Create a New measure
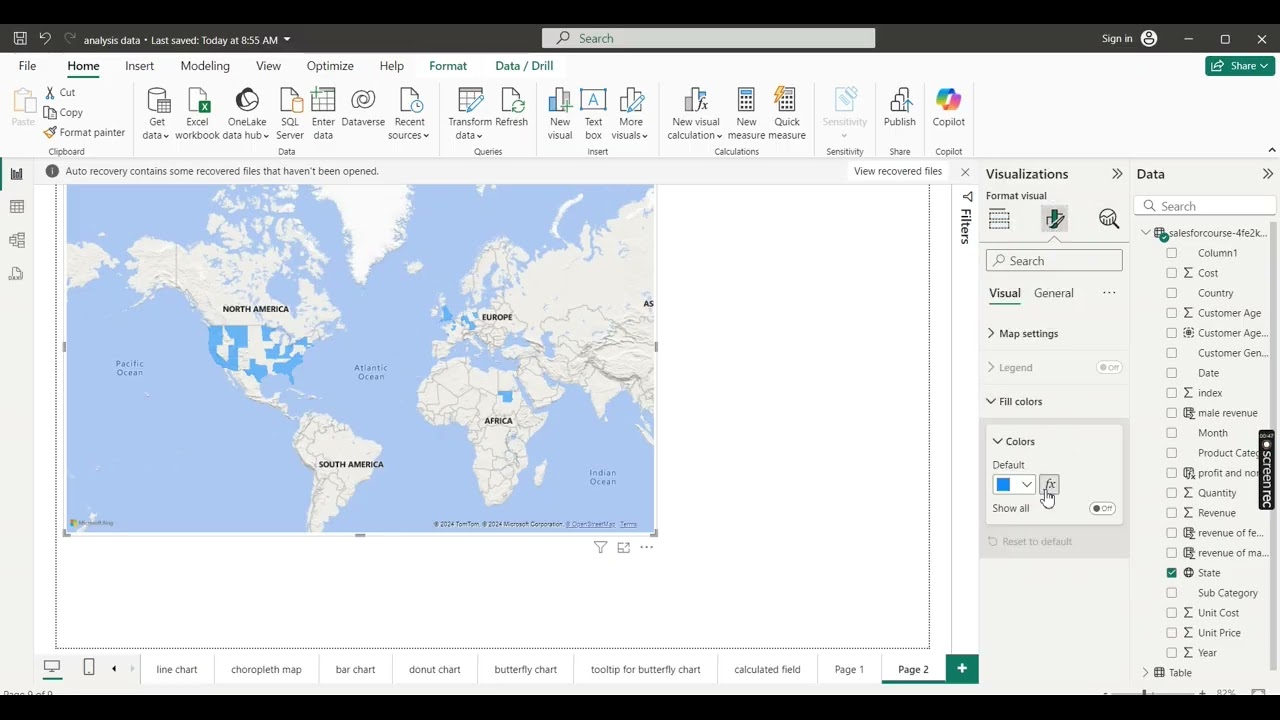This screenshot has width=1280, height=720. click(746, 113)
